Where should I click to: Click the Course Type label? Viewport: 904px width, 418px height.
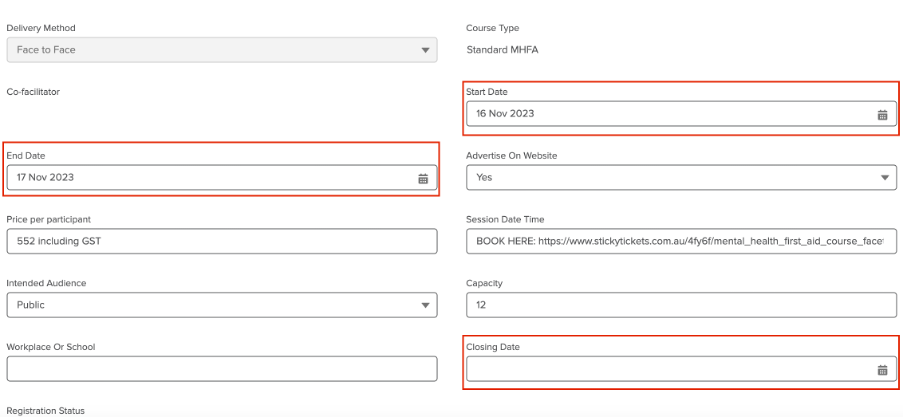point(493,28)
